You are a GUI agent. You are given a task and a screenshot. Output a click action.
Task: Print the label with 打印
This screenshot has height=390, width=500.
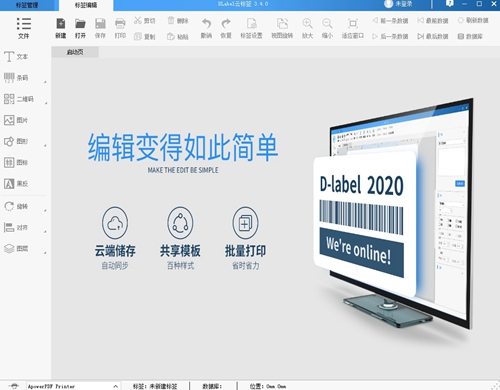120,28
